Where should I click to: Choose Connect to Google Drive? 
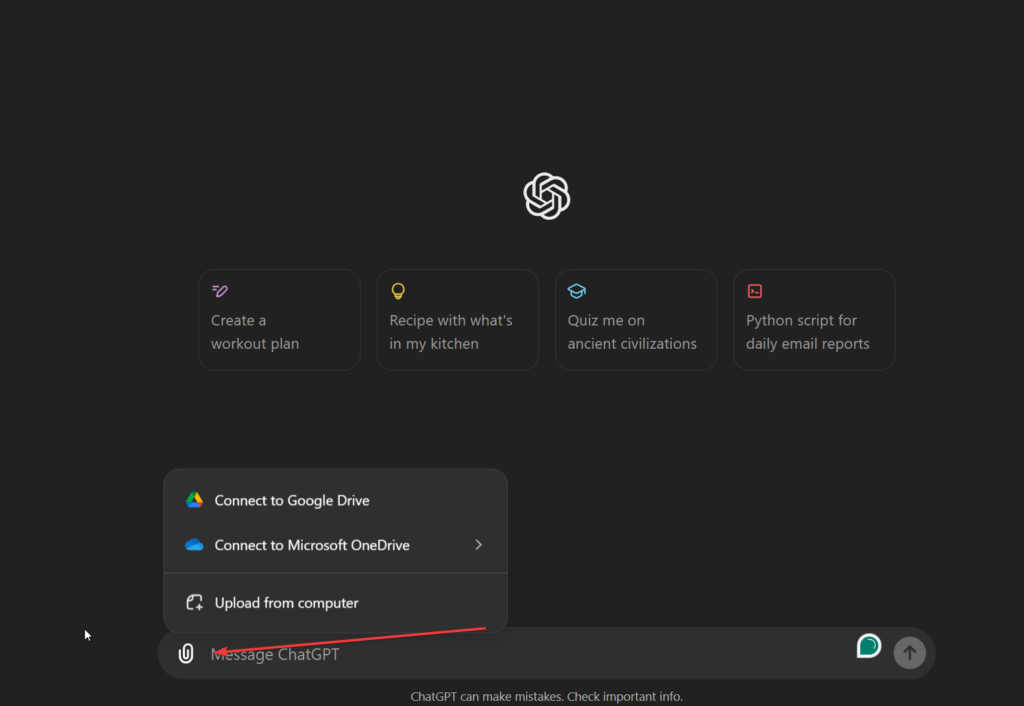pyautogui.click(x=335, y=500)
